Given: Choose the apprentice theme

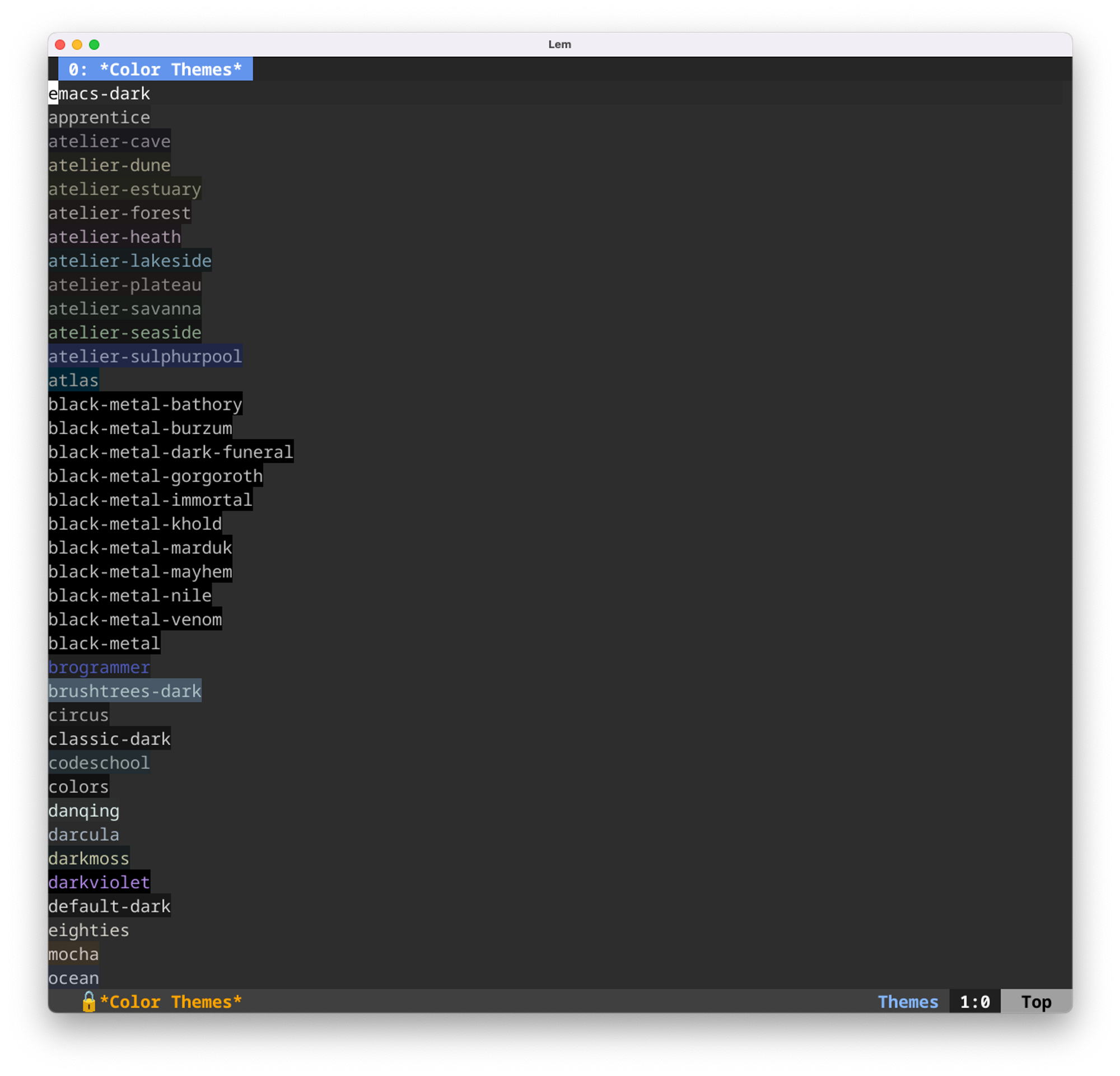Looking at the screenshot, I should pyautogui.click(x=100, y=118).
